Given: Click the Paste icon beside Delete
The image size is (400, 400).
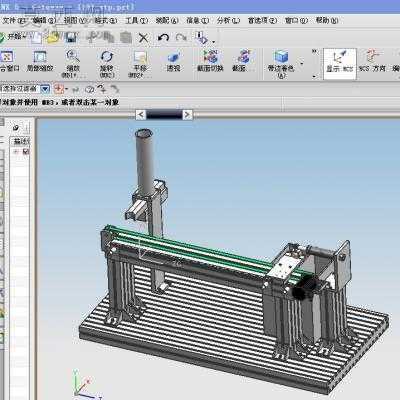Looking at the screenshot, I should coord(126,38).
